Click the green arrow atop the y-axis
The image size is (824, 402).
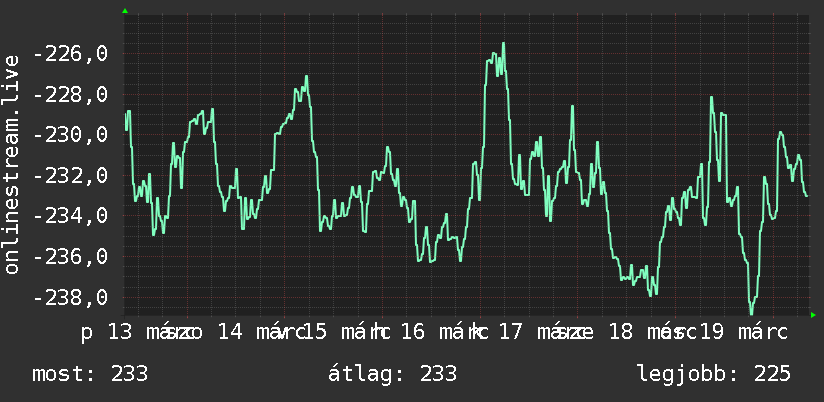click(125, 11)
